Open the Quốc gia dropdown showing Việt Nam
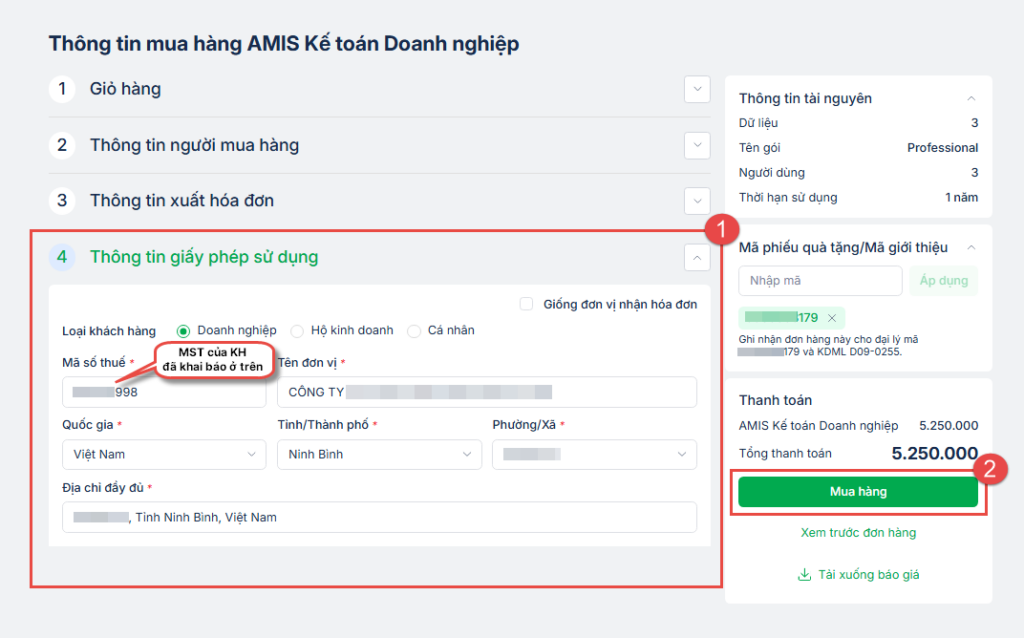This screenshot has width=1024, height=638. click(164, 455)
